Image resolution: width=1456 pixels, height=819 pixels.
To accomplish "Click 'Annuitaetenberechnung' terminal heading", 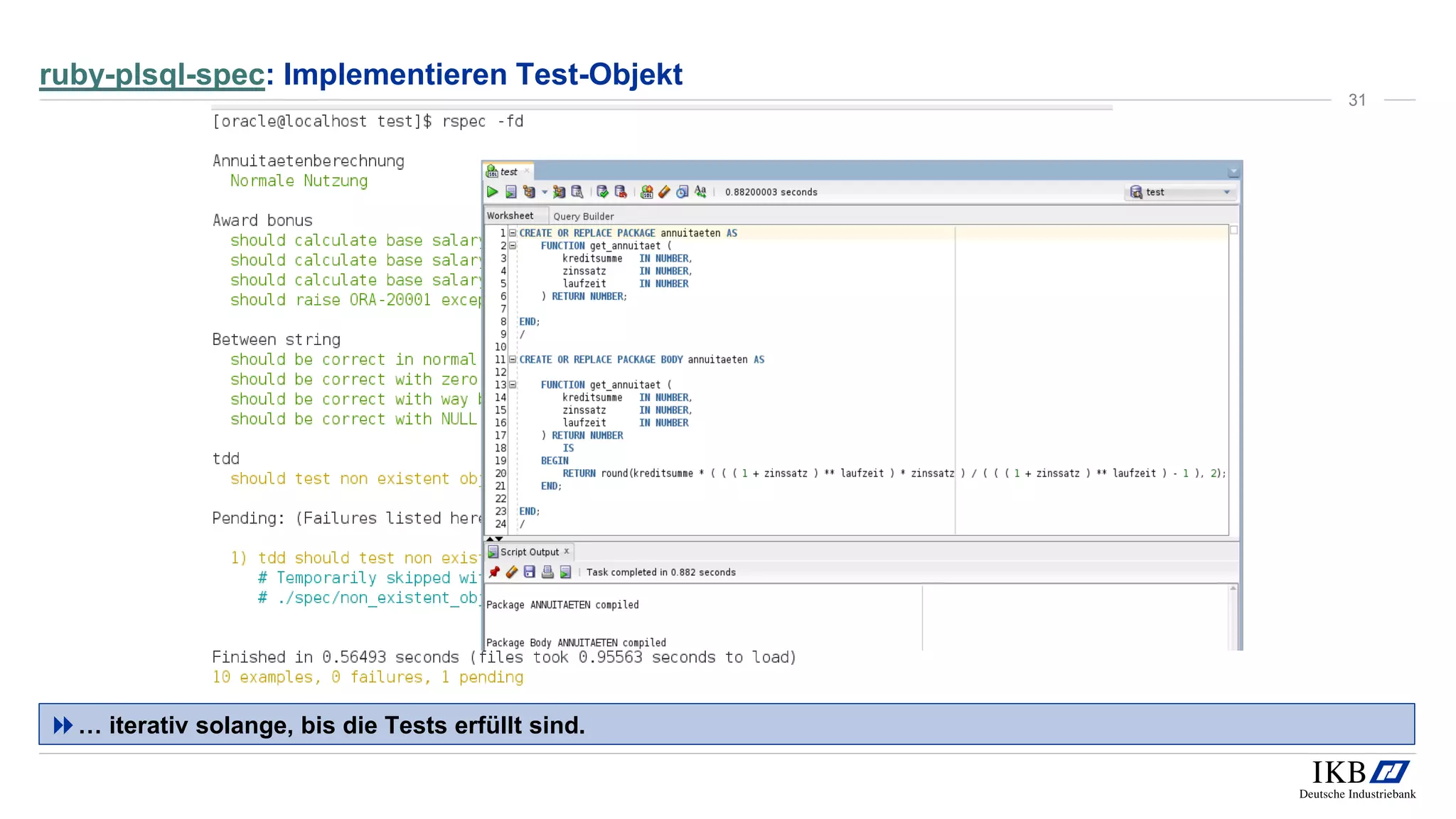I will pyautogui.click(x=308, y=161).
